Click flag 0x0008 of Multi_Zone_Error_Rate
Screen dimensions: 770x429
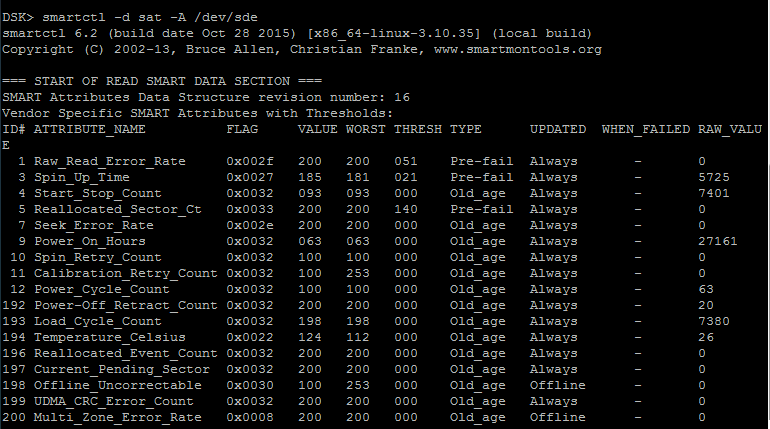[x=249, y=417]
